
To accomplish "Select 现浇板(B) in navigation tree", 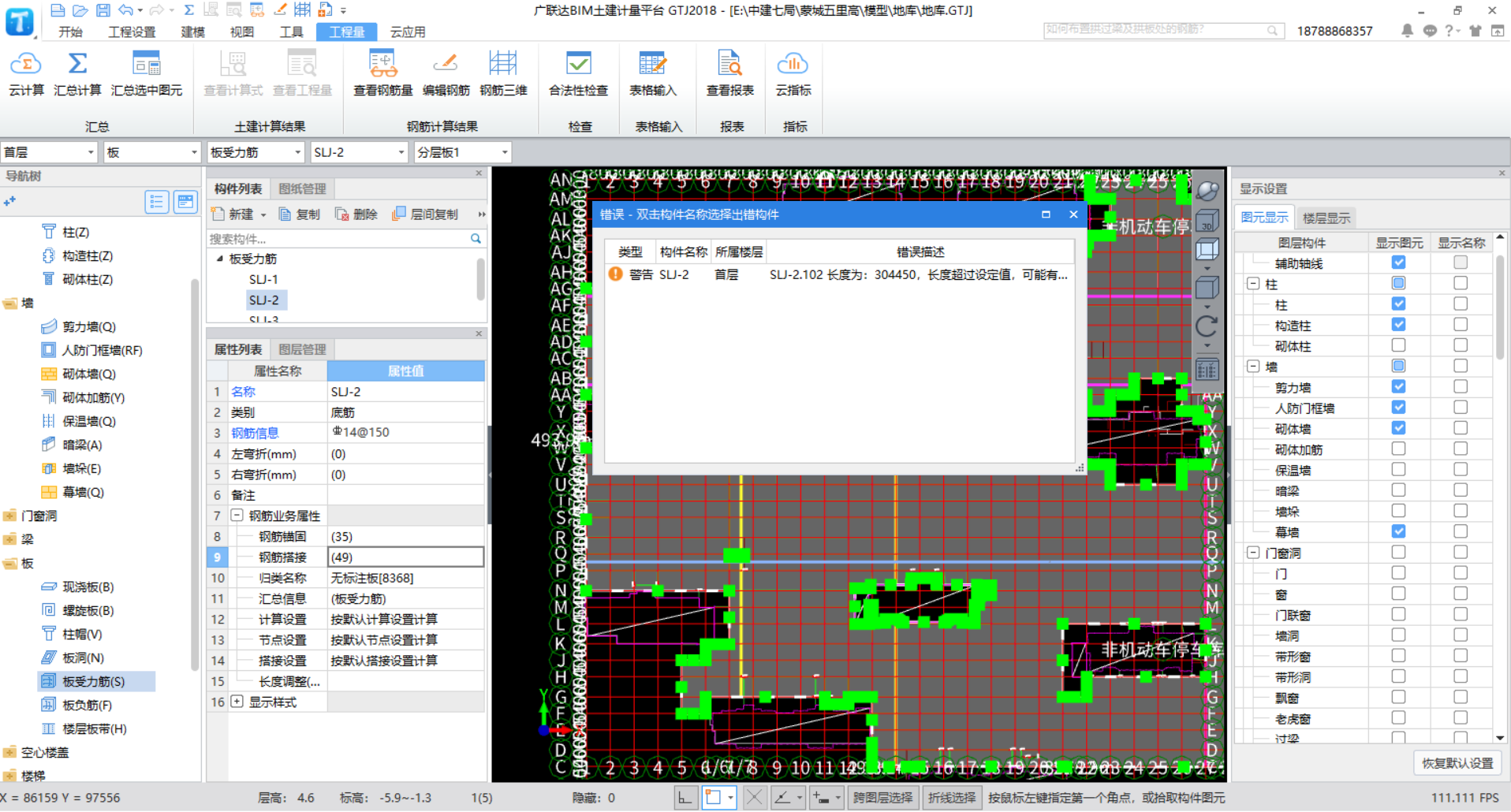I will coord(88,587).
